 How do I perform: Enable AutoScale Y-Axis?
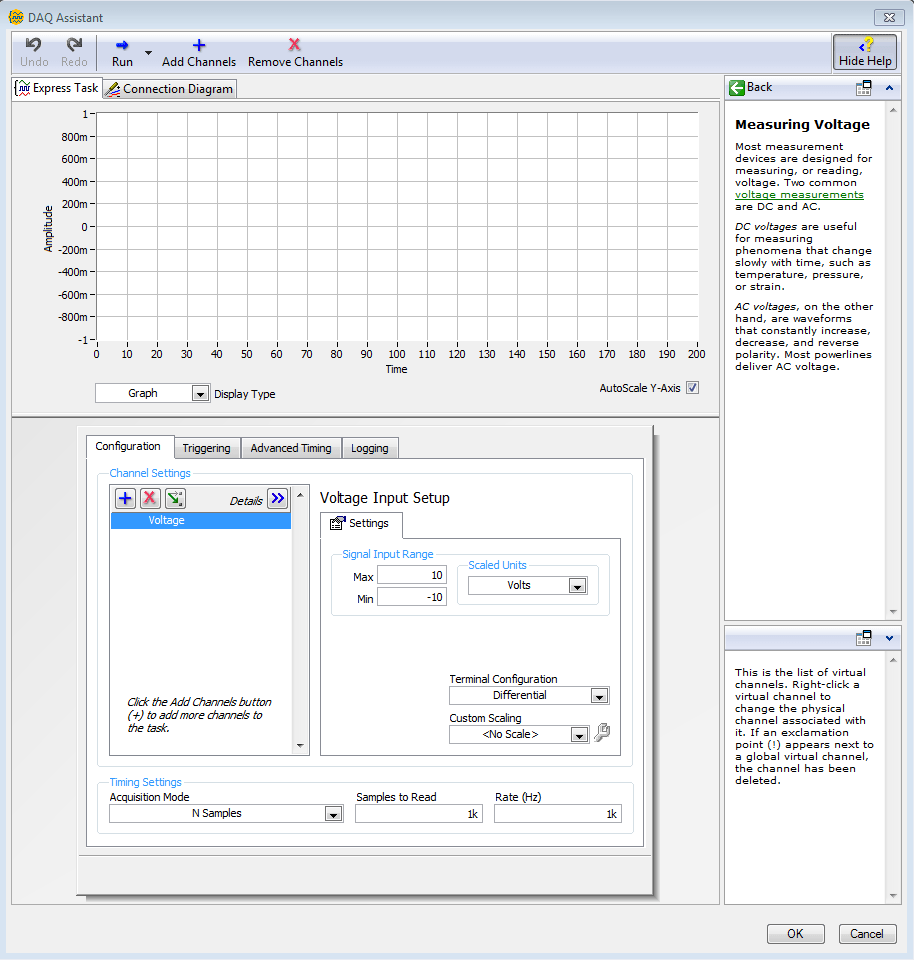pyautogui.click(x=694, y=387)
